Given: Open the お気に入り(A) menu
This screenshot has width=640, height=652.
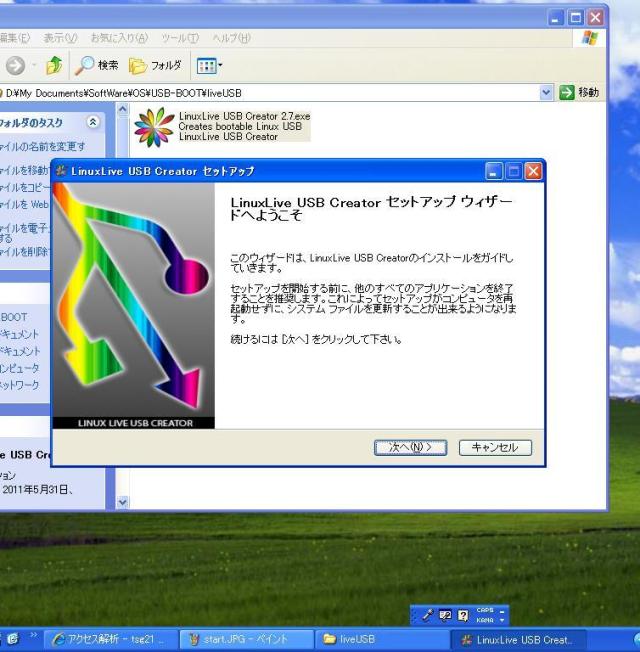Looking at the screenshot, I should 117,38.
